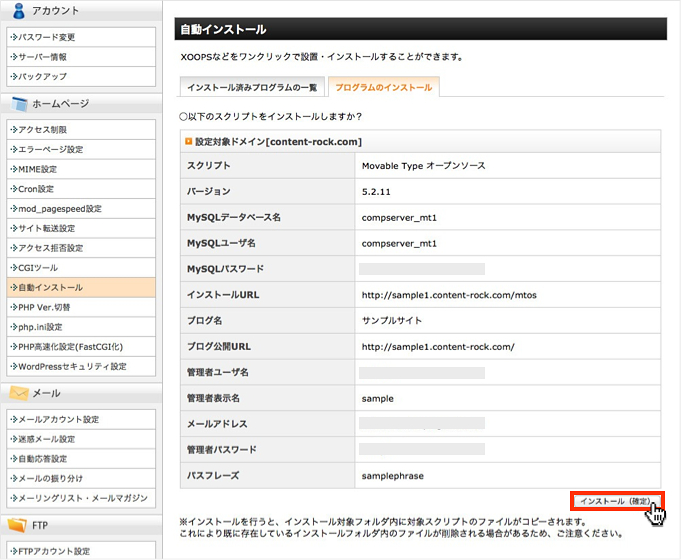The width and height of the screenshot is (681, 560).
Task: Click the メール envelope icon
Action: click(19, 393)
